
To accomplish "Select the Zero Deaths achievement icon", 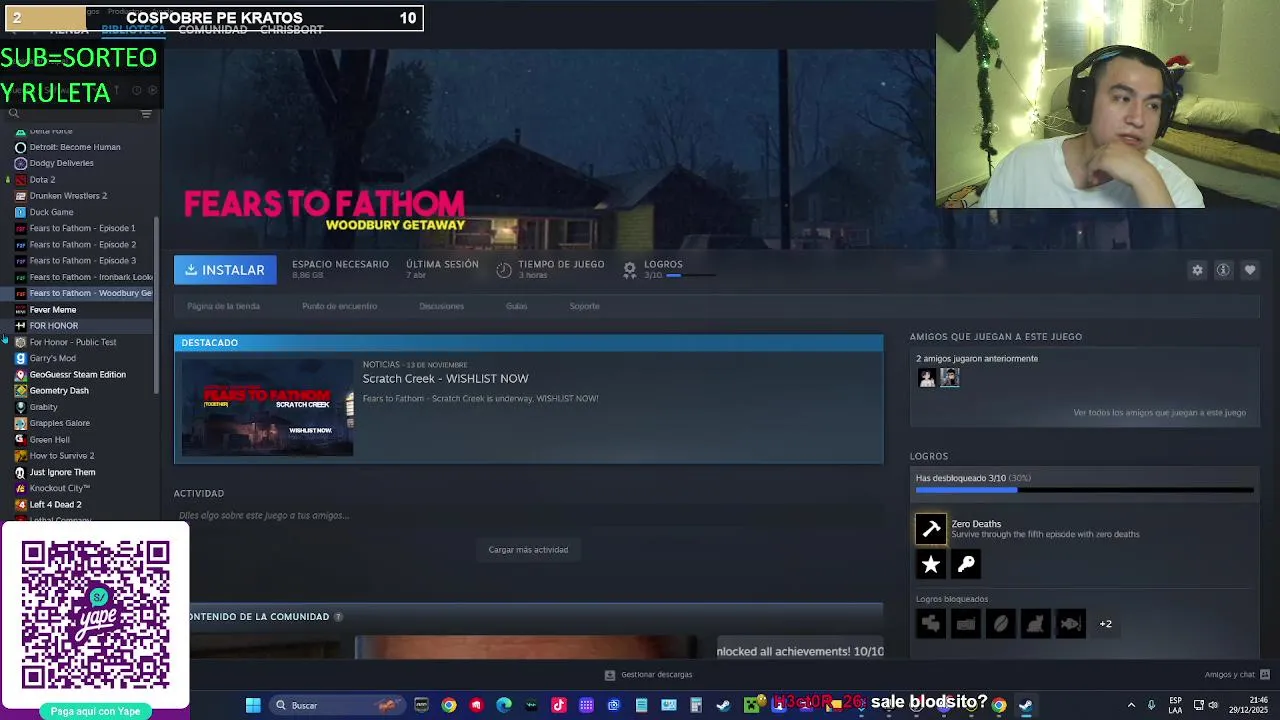I will point(931,528).
